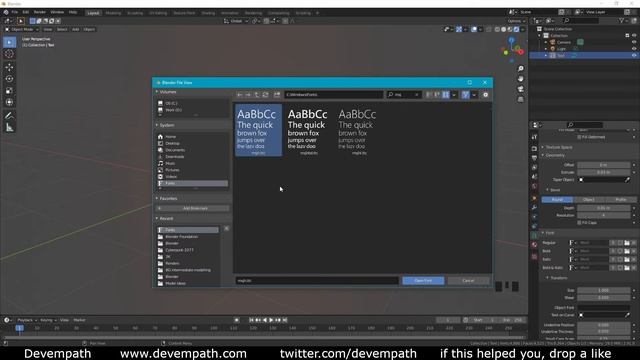
Task: Click the Open Font button
Action: (x=423, y=281)
